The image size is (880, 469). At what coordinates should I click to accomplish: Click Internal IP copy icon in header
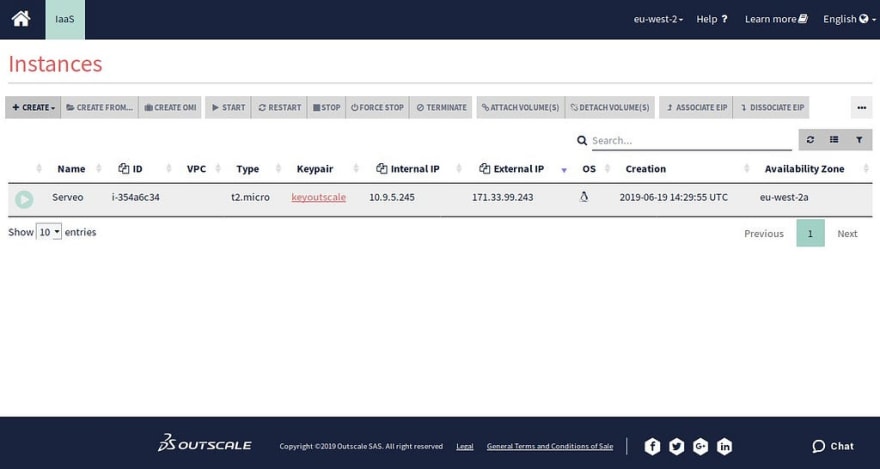coord(382,168)
